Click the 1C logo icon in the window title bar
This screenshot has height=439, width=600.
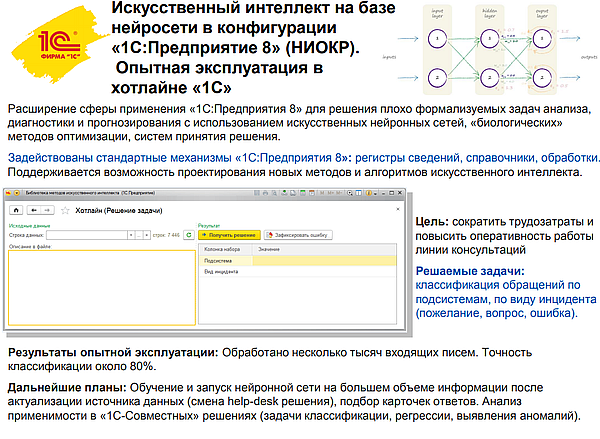(9, 193)
